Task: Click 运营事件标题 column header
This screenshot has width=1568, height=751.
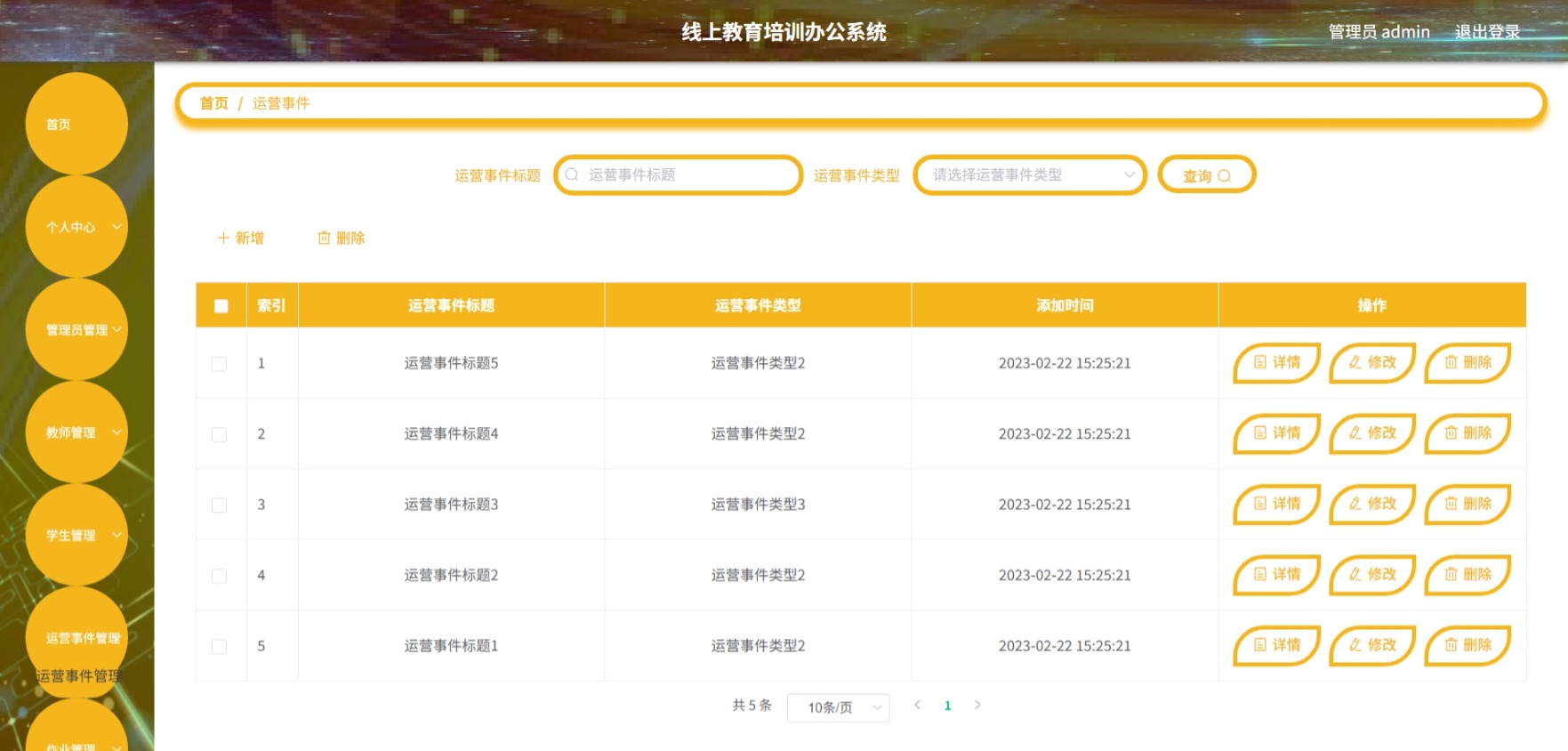Action: (451, 306)
